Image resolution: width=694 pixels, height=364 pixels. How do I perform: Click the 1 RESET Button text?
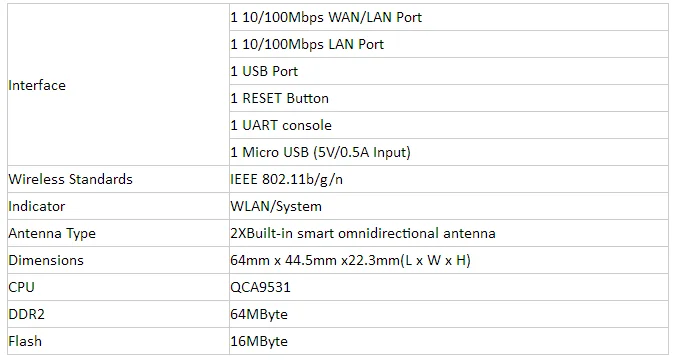[279, 98]
